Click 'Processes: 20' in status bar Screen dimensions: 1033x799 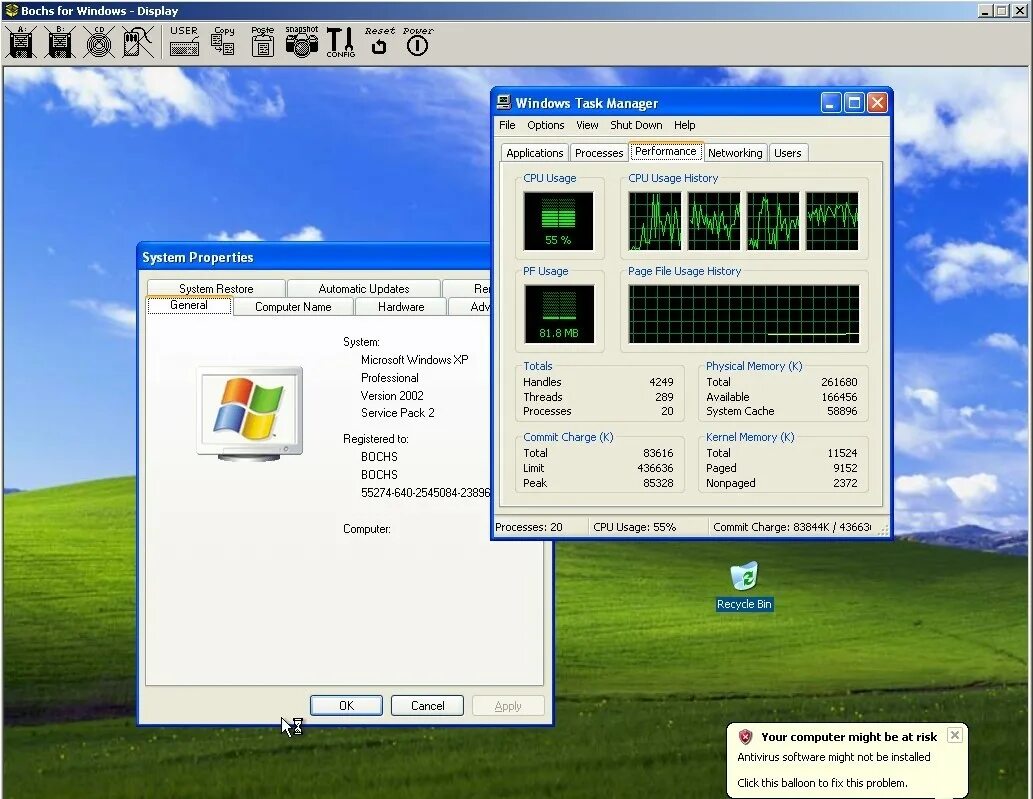pos(528,527)
